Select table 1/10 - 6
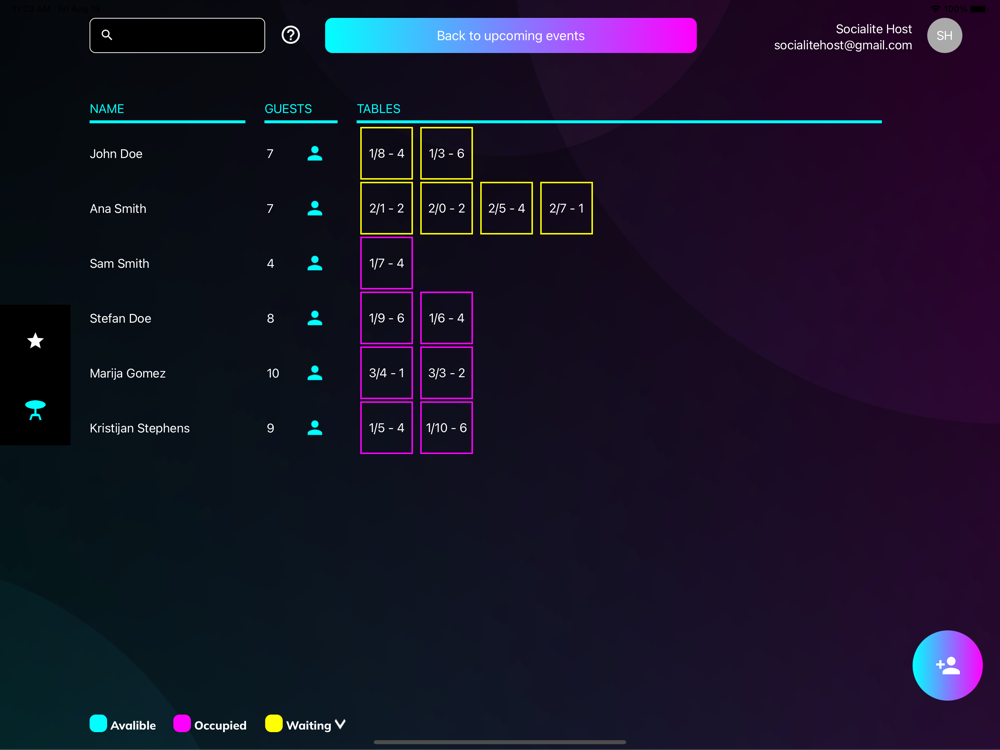The height and width of the screenshot is (750, 1000). (446, 428)
